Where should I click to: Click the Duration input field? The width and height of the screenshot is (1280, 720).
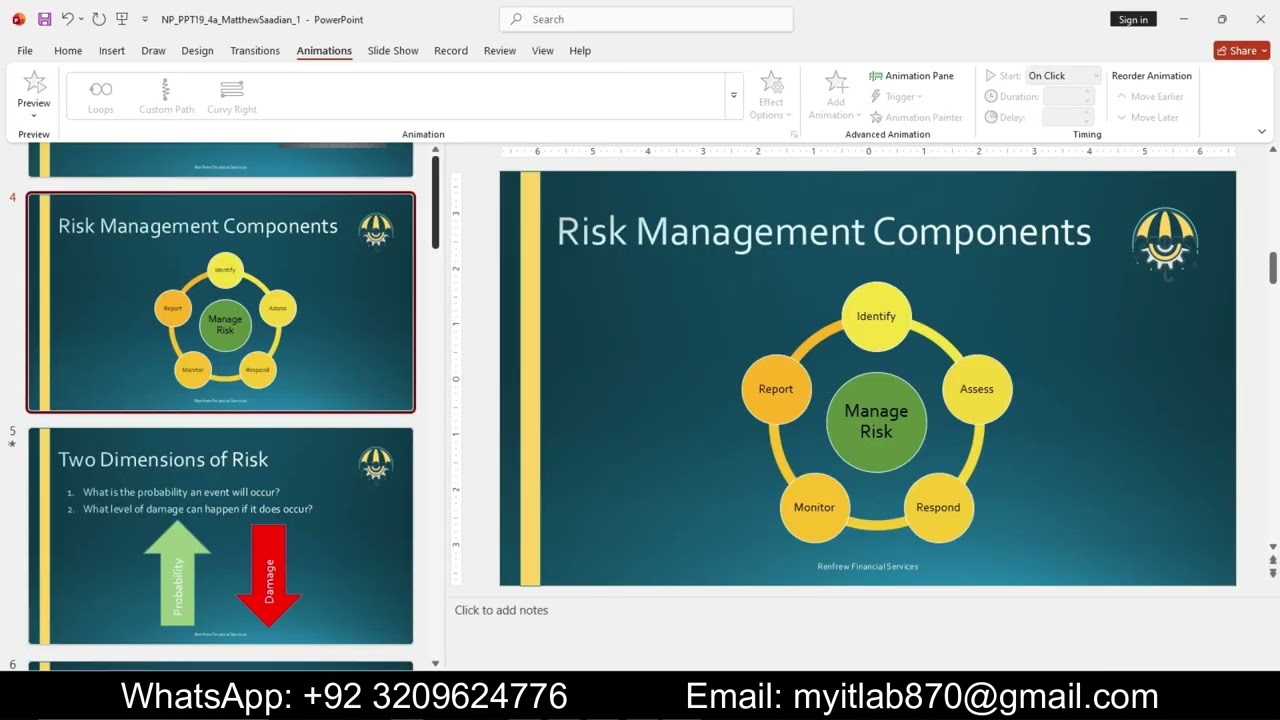coord(1070,97)
